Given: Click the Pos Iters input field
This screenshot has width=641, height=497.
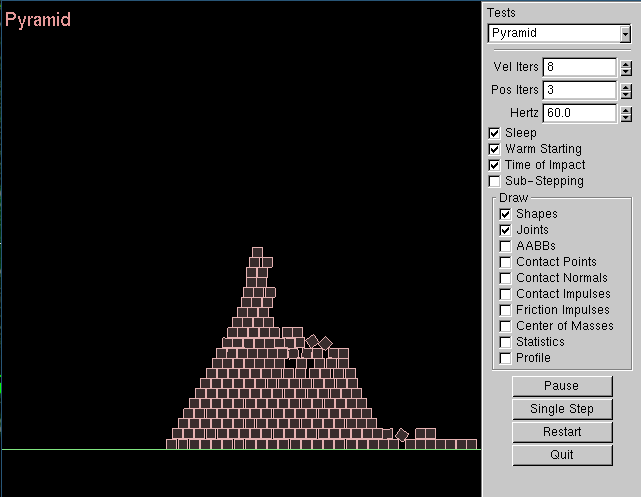Looking at the screenshot, I should [579, 90].
